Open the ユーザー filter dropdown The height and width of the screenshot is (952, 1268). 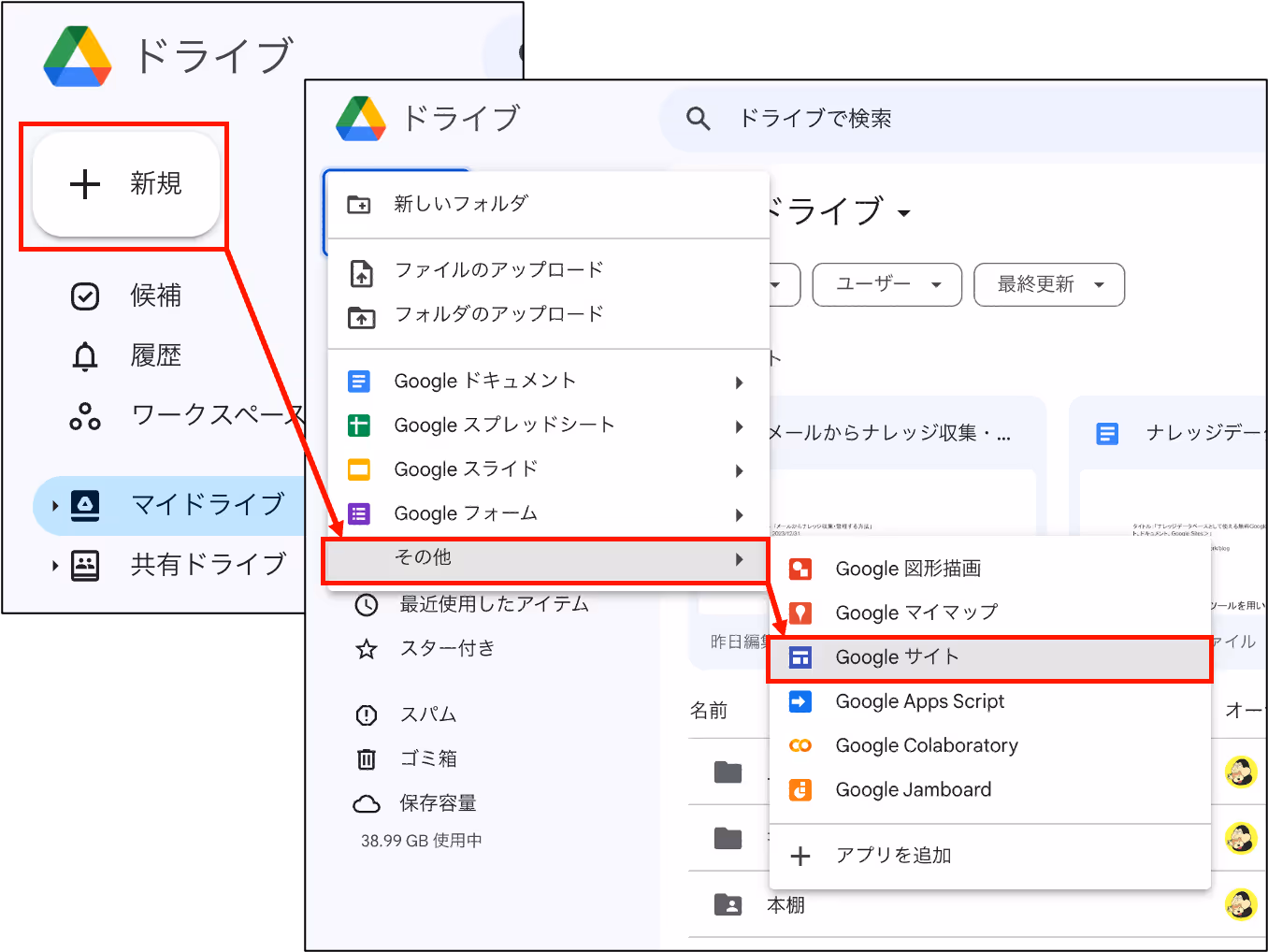click(886, 284)
